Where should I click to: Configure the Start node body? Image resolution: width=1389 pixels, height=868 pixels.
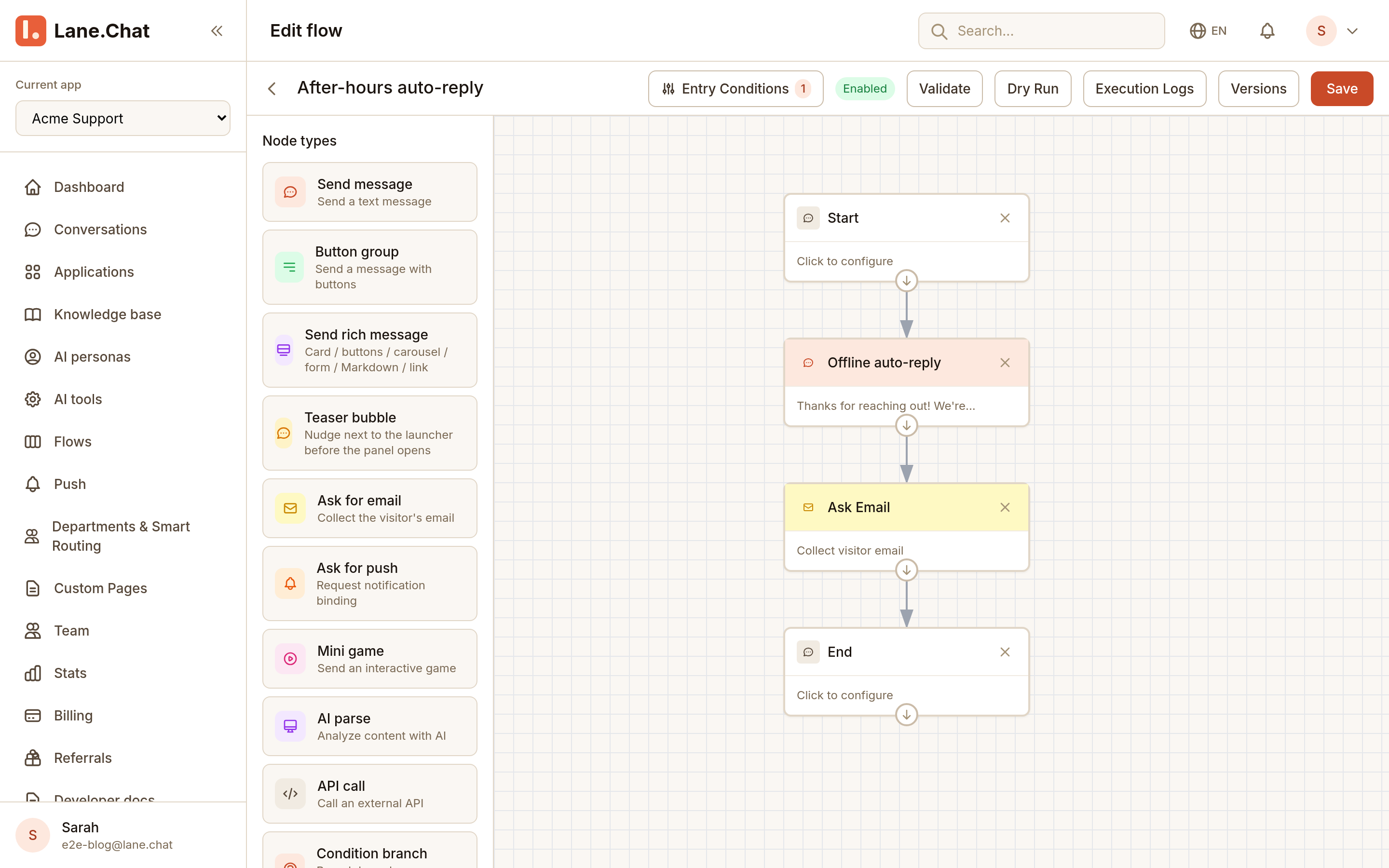pos(906,261)
